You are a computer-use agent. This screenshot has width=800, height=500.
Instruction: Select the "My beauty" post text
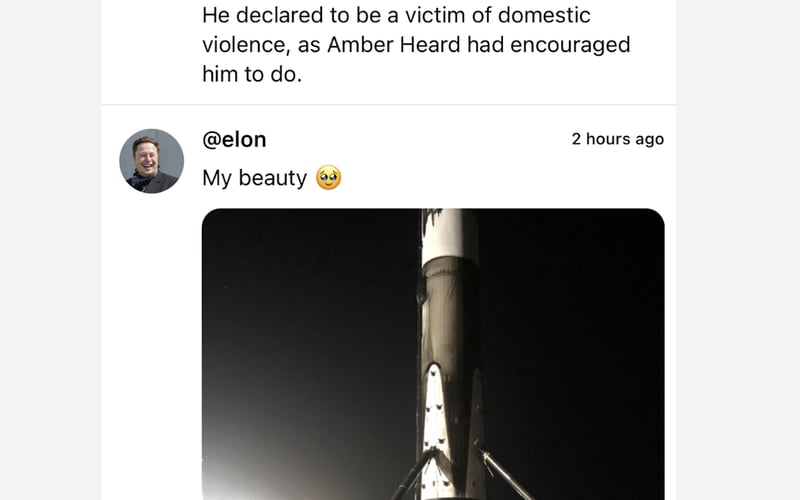254,178
